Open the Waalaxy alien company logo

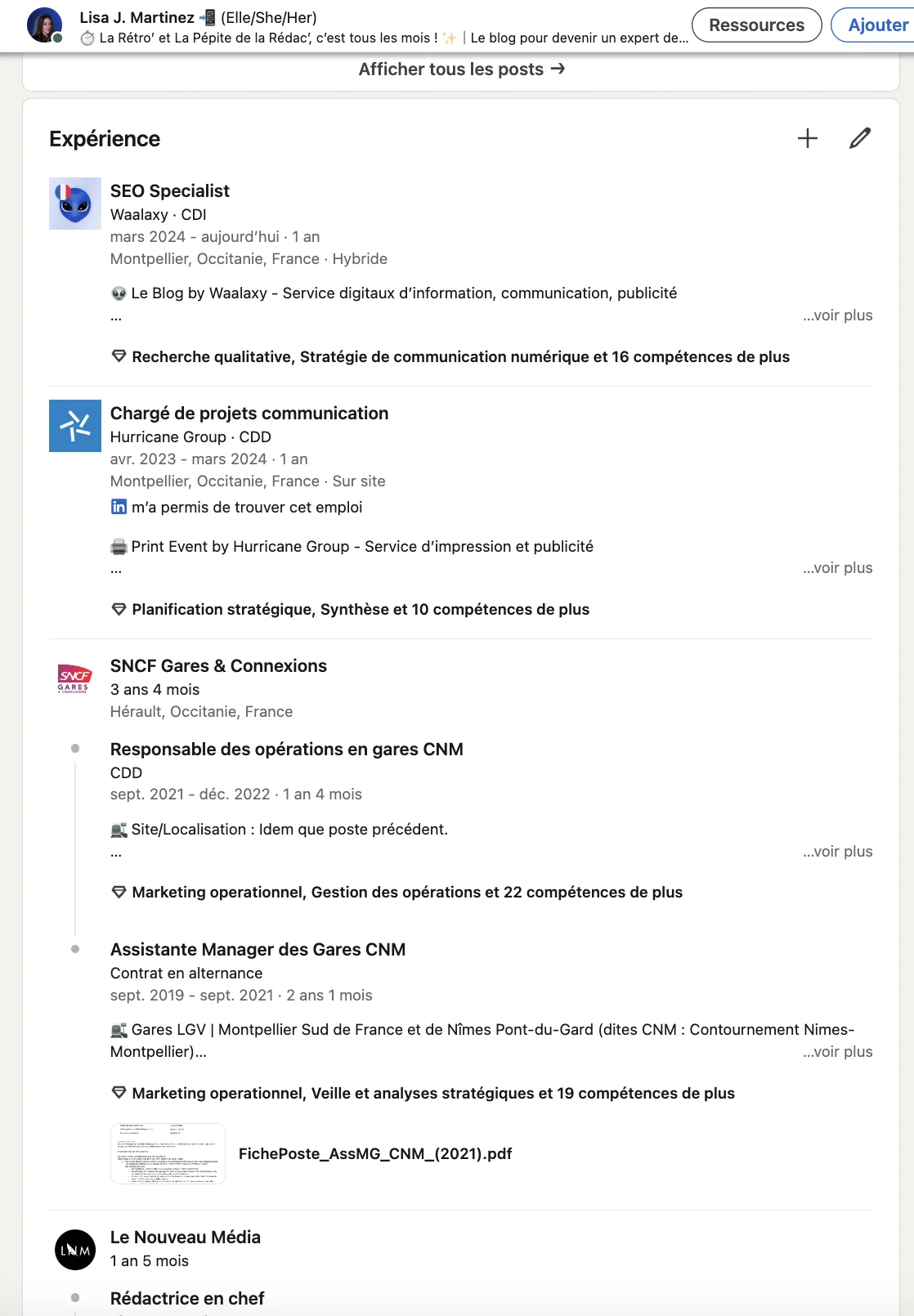pyautogui.click(x=75, y=204)
